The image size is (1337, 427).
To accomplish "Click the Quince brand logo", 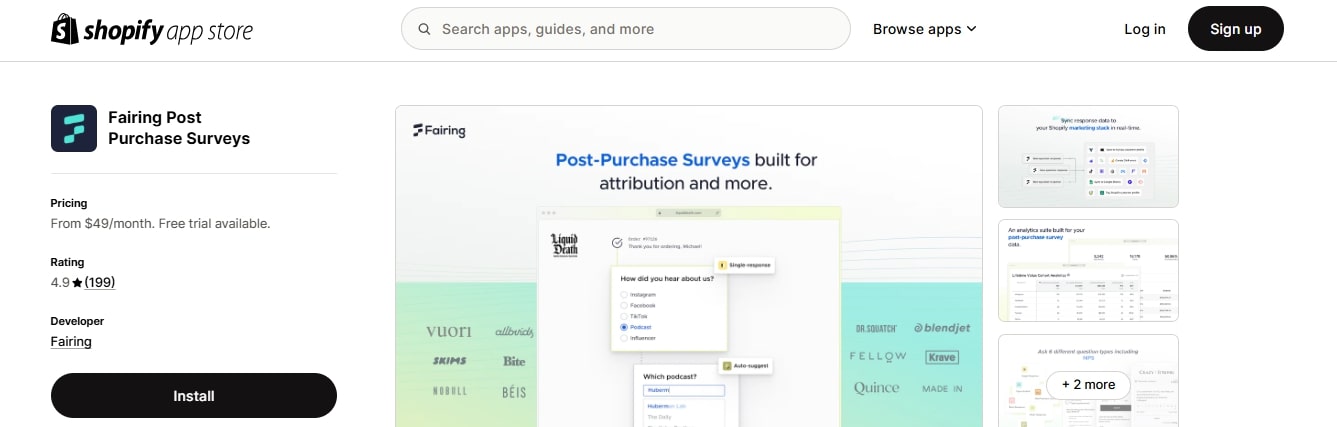I will click(x=877, y=388).
